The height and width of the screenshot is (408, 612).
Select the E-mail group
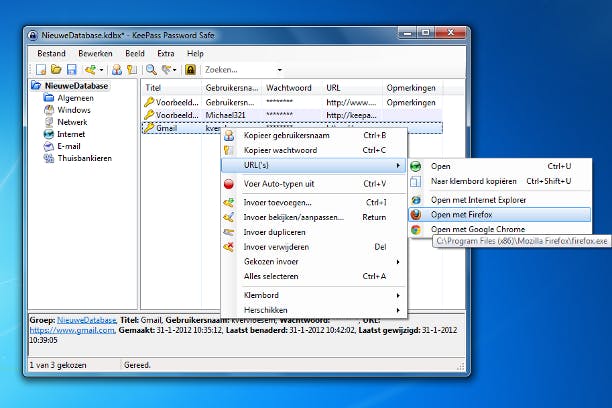click(69, 146)
